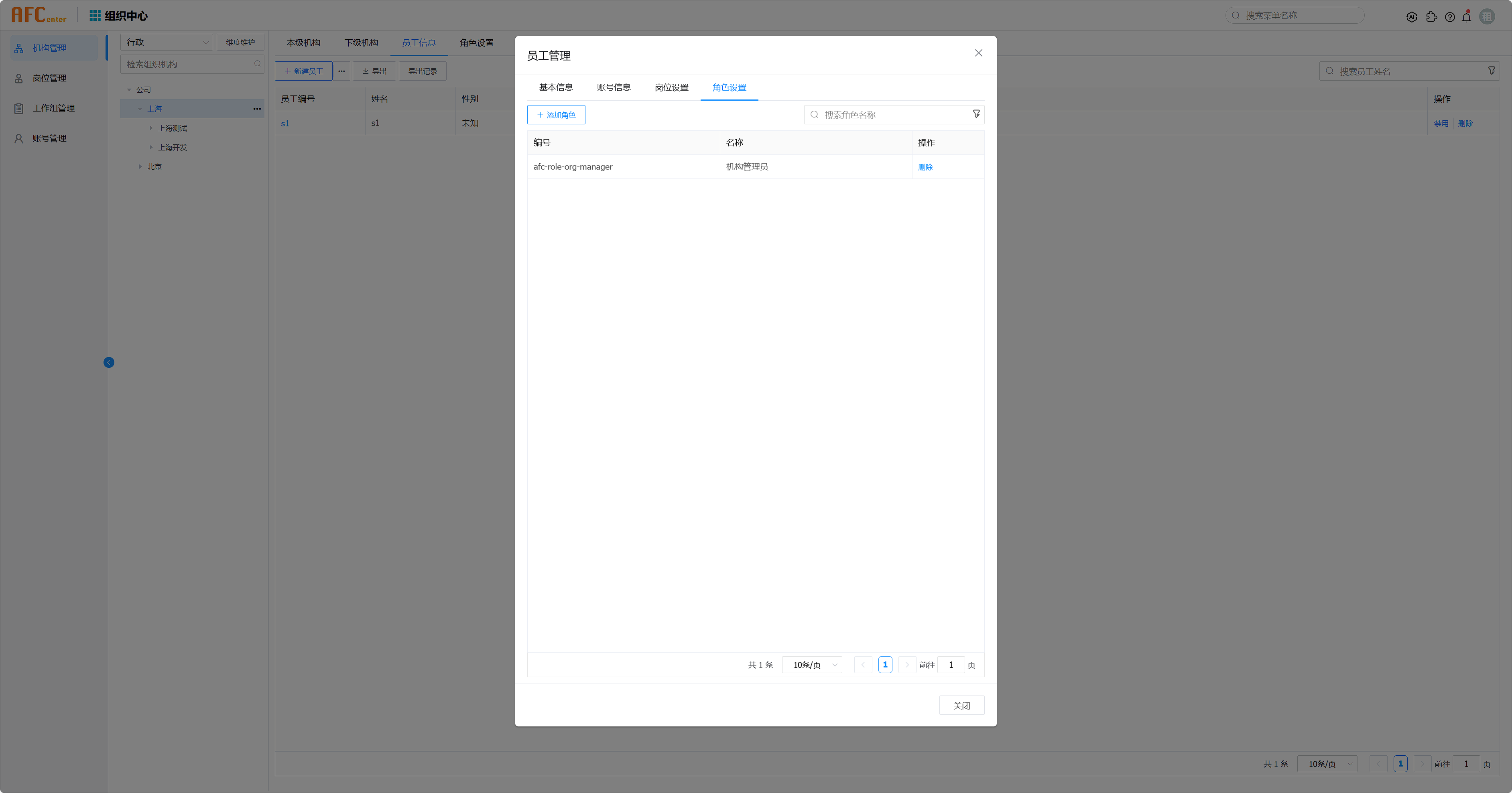Screen dimensions: 1512x793
Task: Close the 员工管理 dialog with X
Action: (978, 53)
